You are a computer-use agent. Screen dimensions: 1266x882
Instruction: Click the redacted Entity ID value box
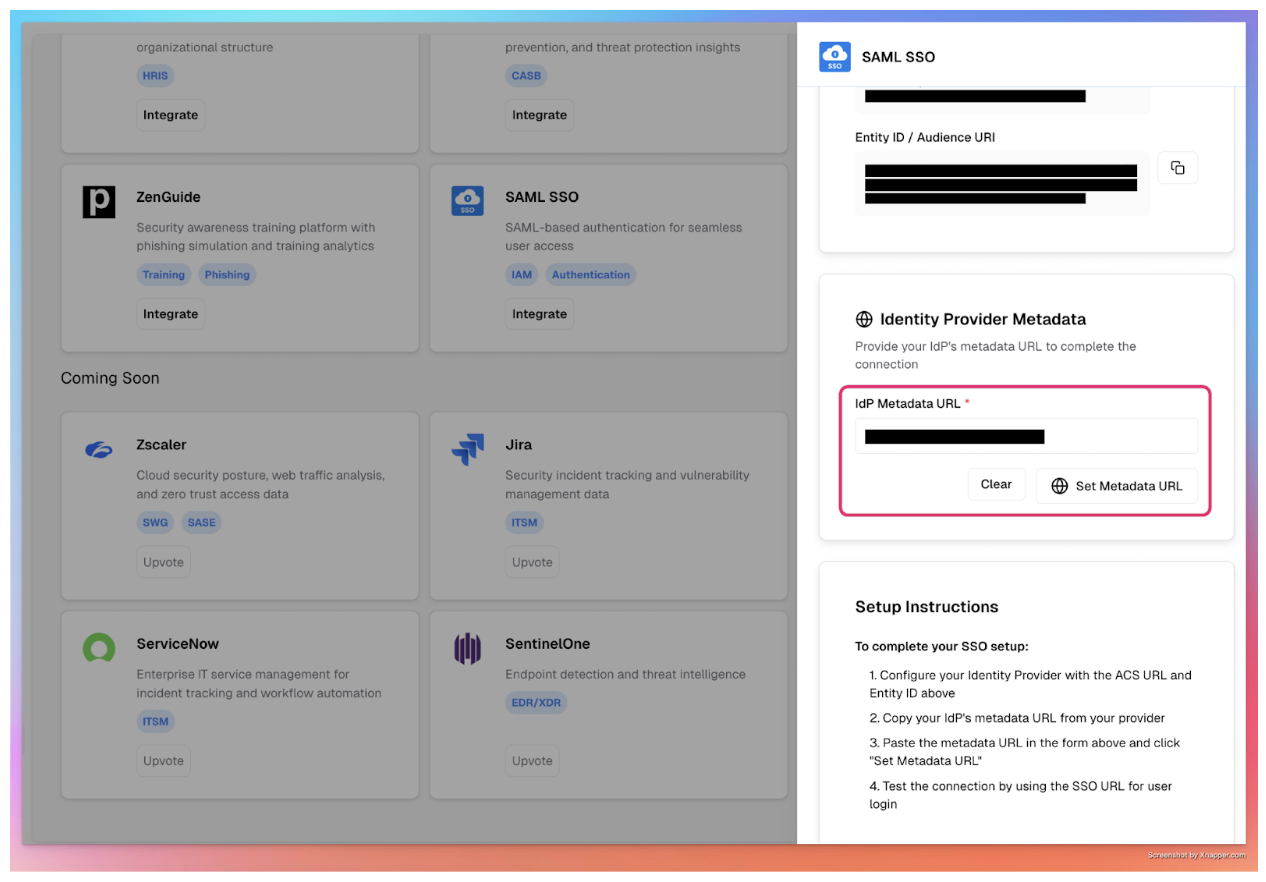1002,184
